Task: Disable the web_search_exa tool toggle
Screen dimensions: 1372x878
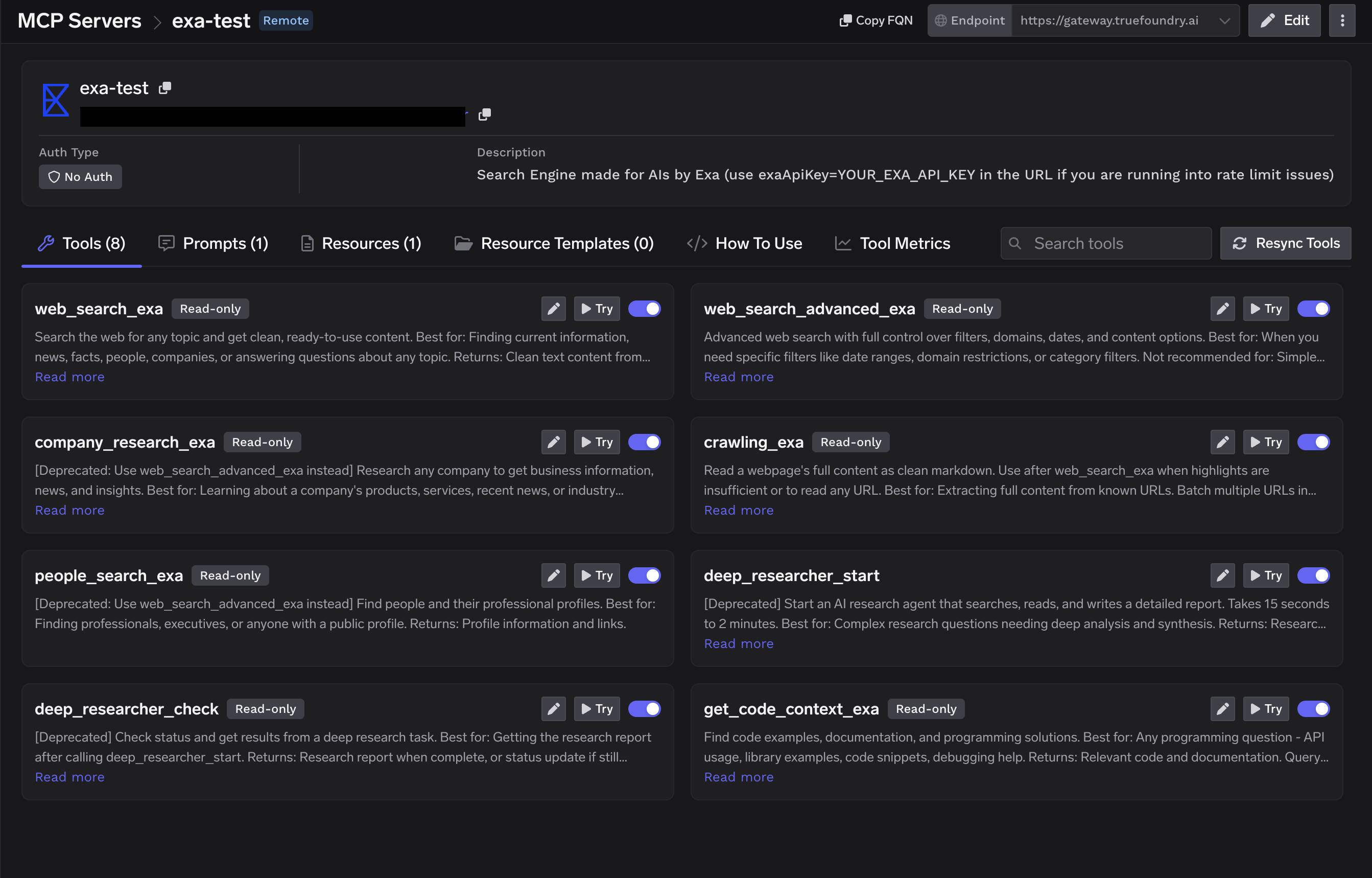Action: click(645, 309)
